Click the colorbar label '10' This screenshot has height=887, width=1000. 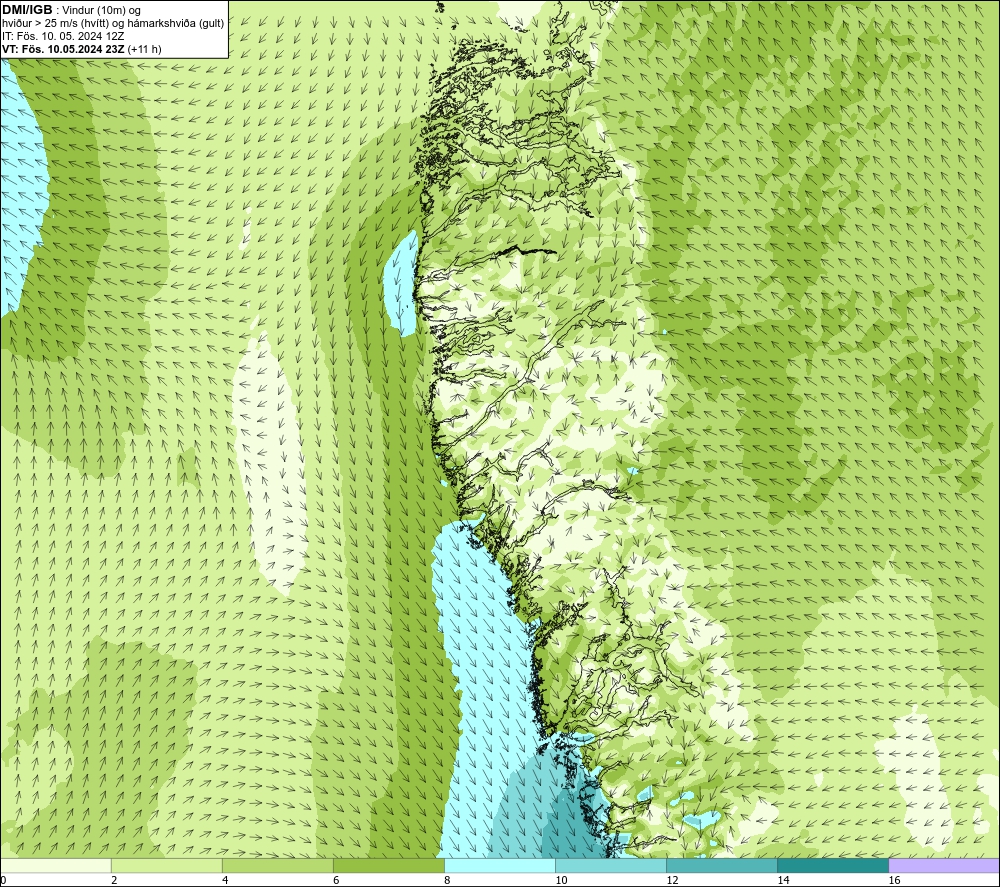561,881
